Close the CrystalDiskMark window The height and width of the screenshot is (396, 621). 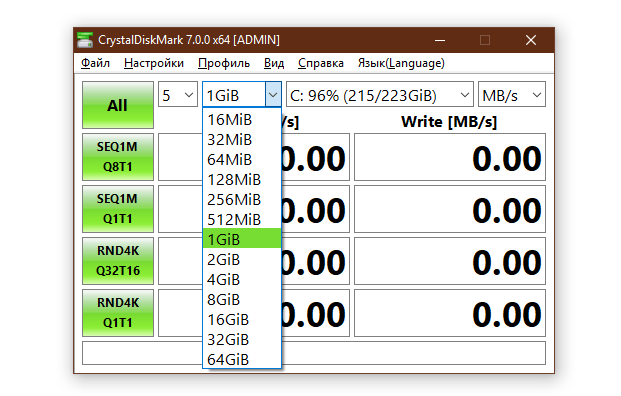point(531,40)
